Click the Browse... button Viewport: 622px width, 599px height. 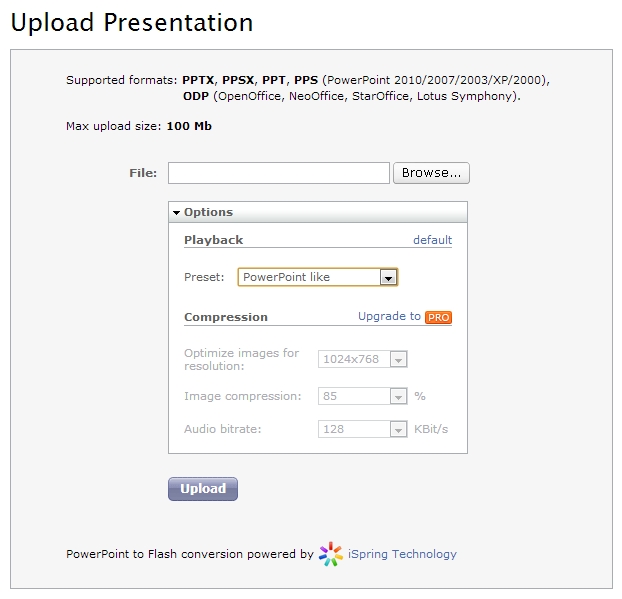(x=431, y=173)
